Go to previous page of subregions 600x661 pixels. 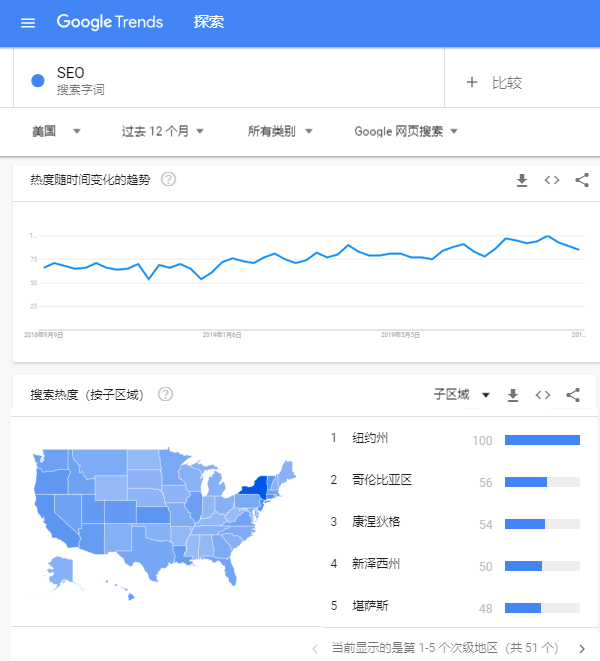coord(315,648)
